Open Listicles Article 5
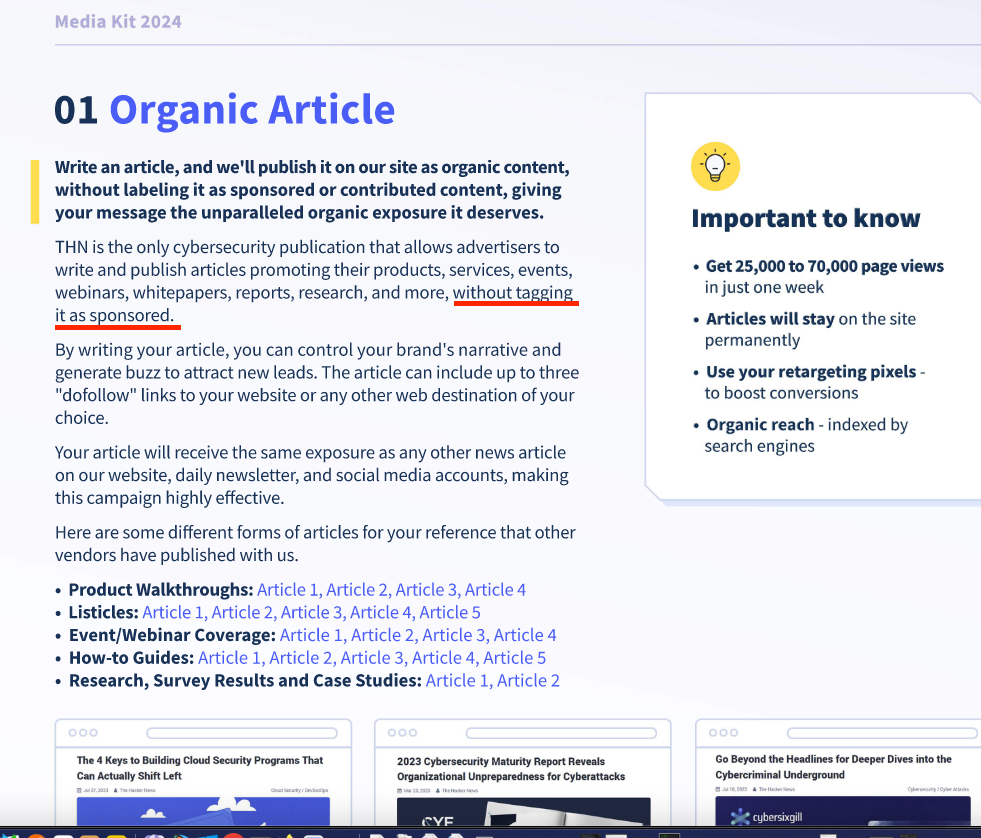Image resolution: width=981 pixels, height=838 pixels. pos(450,613)
